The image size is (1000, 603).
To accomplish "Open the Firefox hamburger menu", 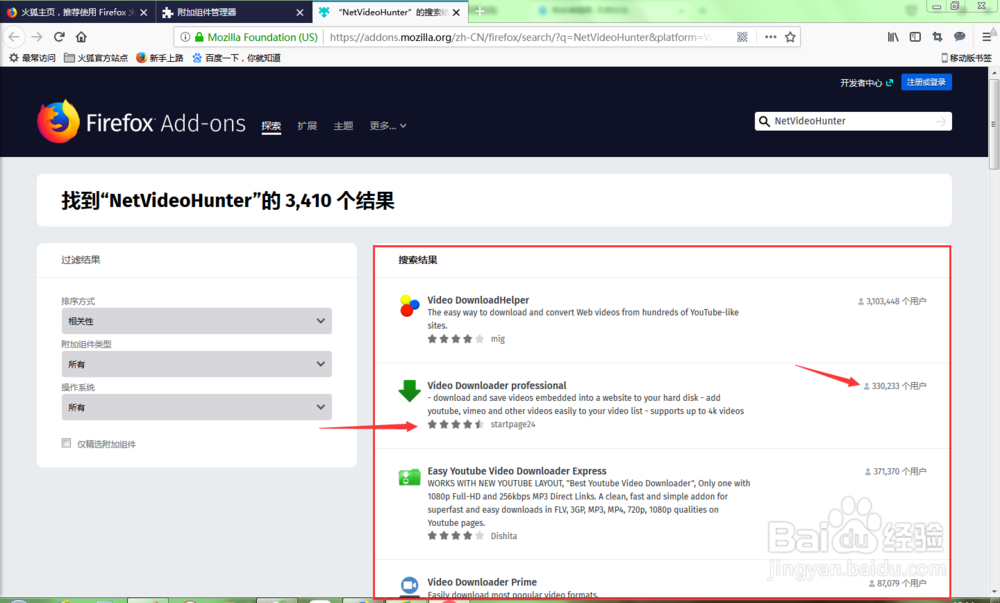I will pyautogui.click(x=987, y=37).
